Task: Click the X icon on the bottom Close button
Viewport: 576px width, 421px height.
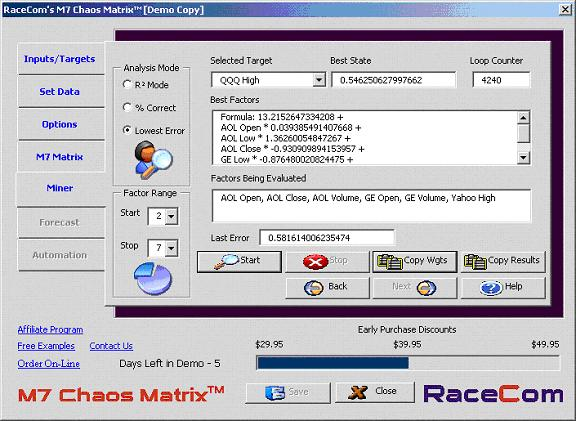Action: [357, 392]
